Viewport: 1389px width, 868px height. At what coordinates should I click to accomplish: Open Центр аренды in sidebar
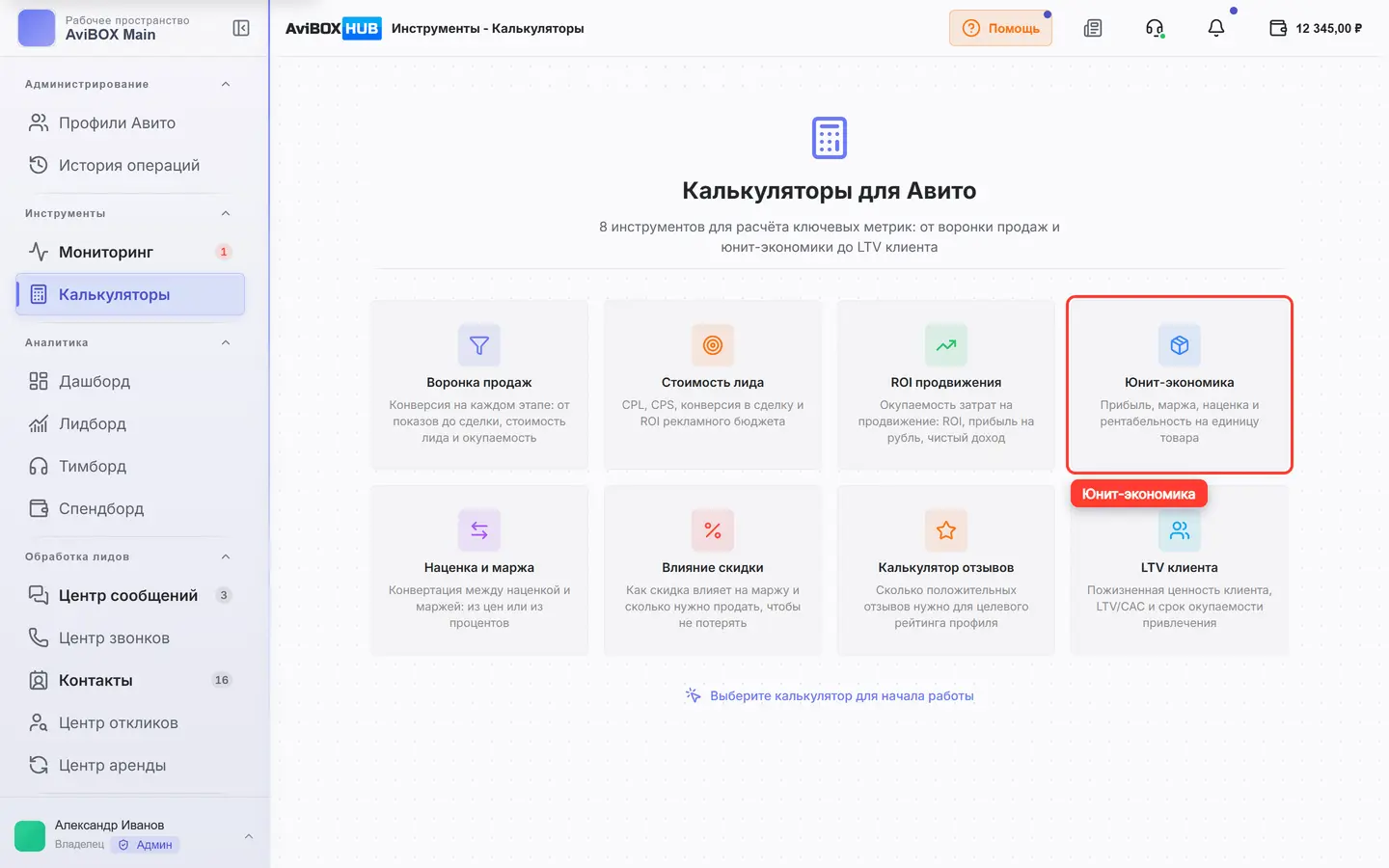click(130, 765)
